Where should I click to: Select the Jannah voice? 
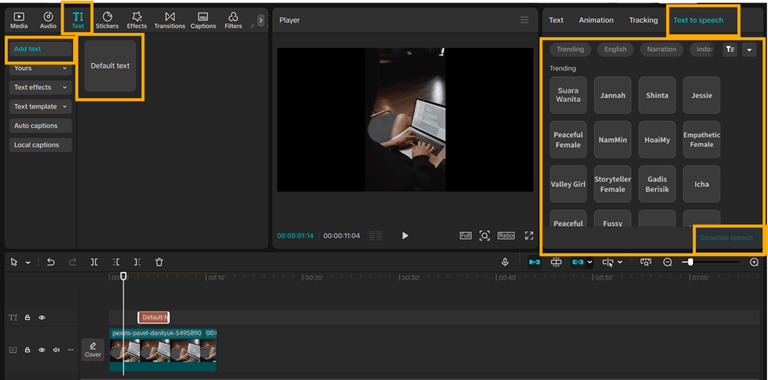coord(613,95)
